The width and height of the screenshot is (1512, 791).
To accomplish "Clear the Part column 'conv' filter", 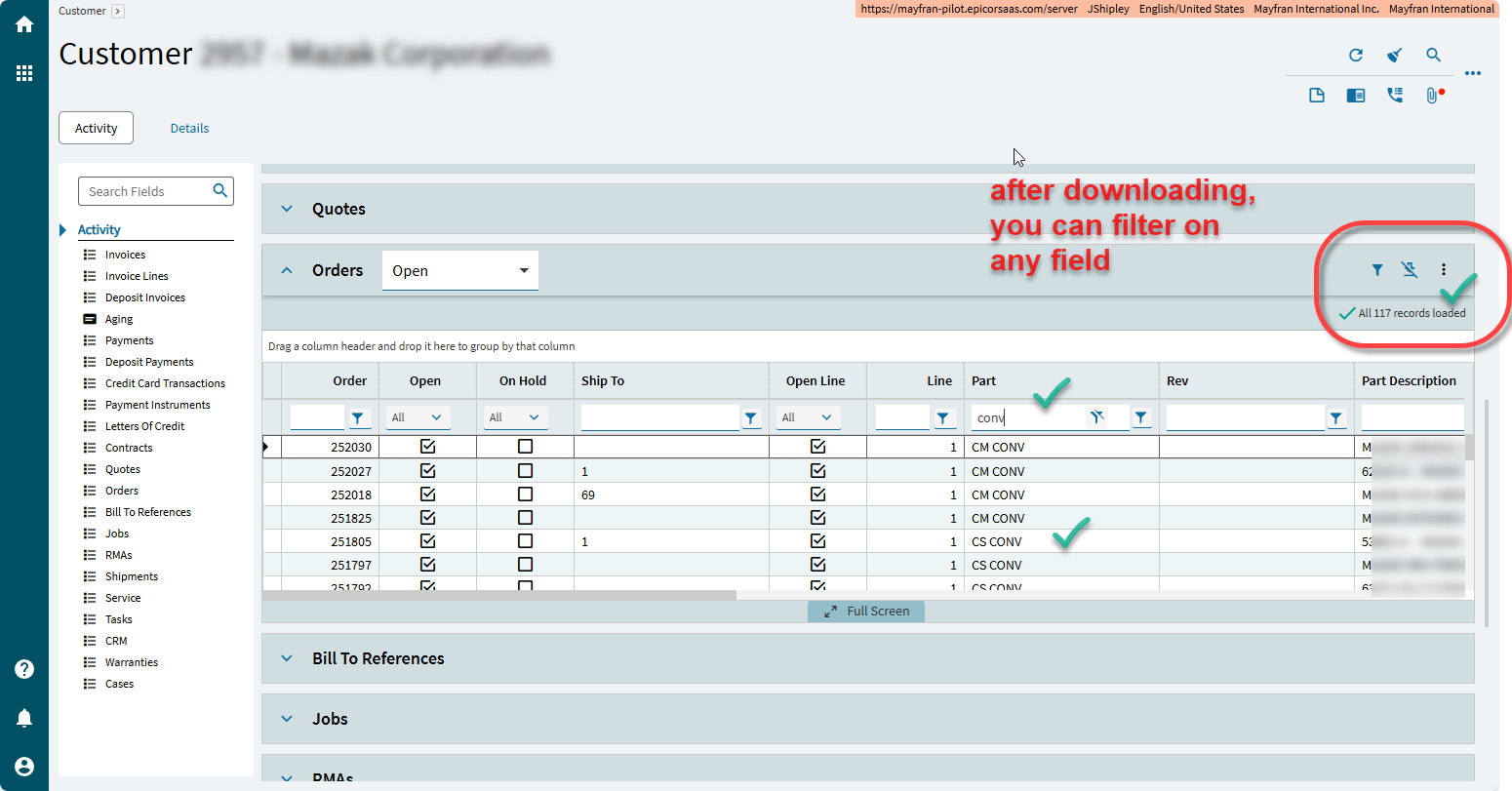I will [1097, 417].
